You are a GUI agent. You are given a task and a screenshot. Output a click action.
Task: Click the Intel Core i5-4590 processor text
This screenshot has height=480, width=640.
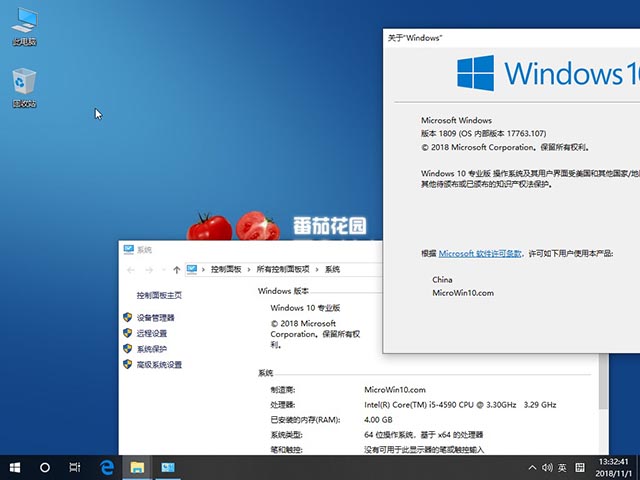tap(460, 405)
